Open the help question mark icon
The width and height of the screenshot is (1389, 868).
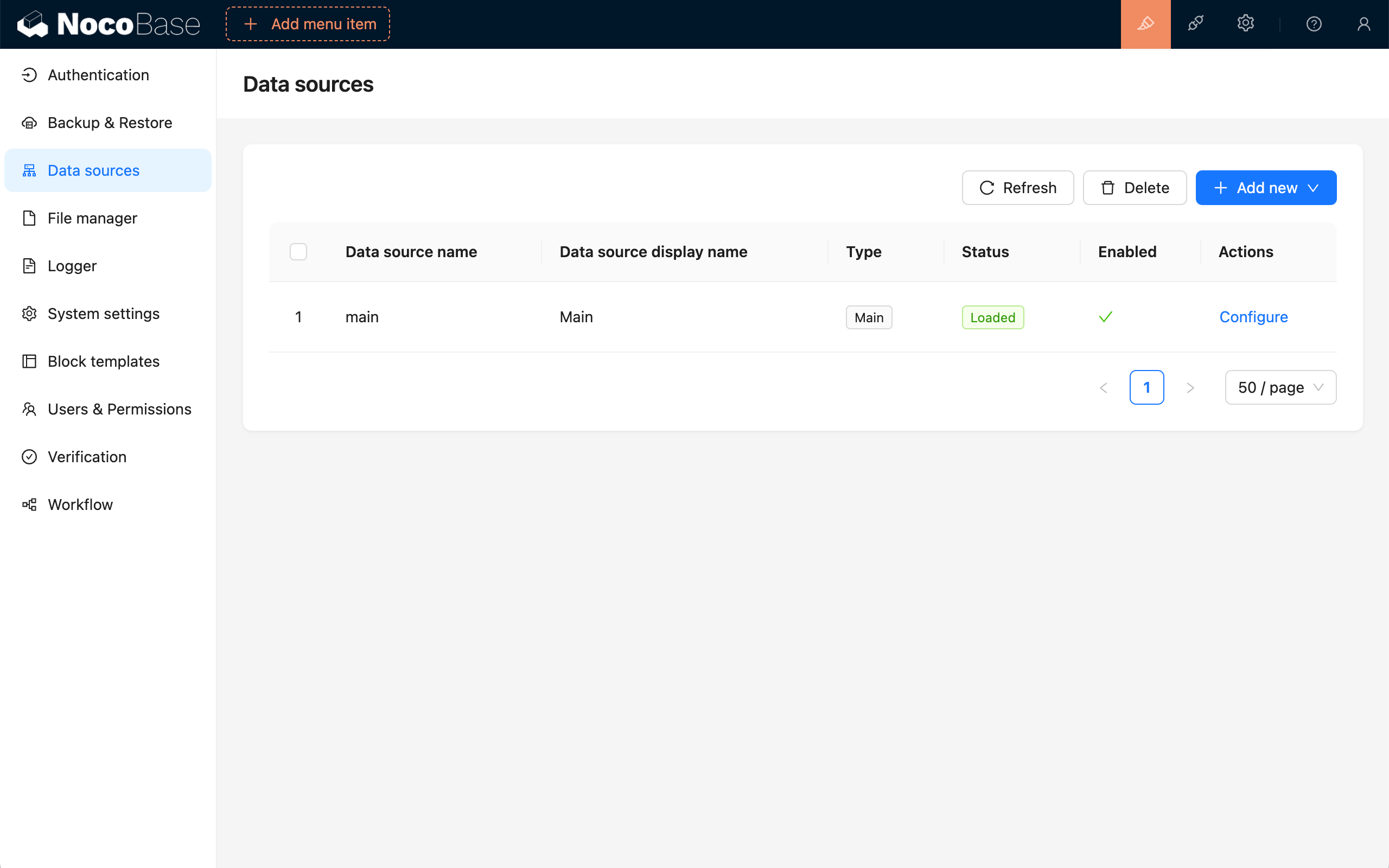[1313, 24]
